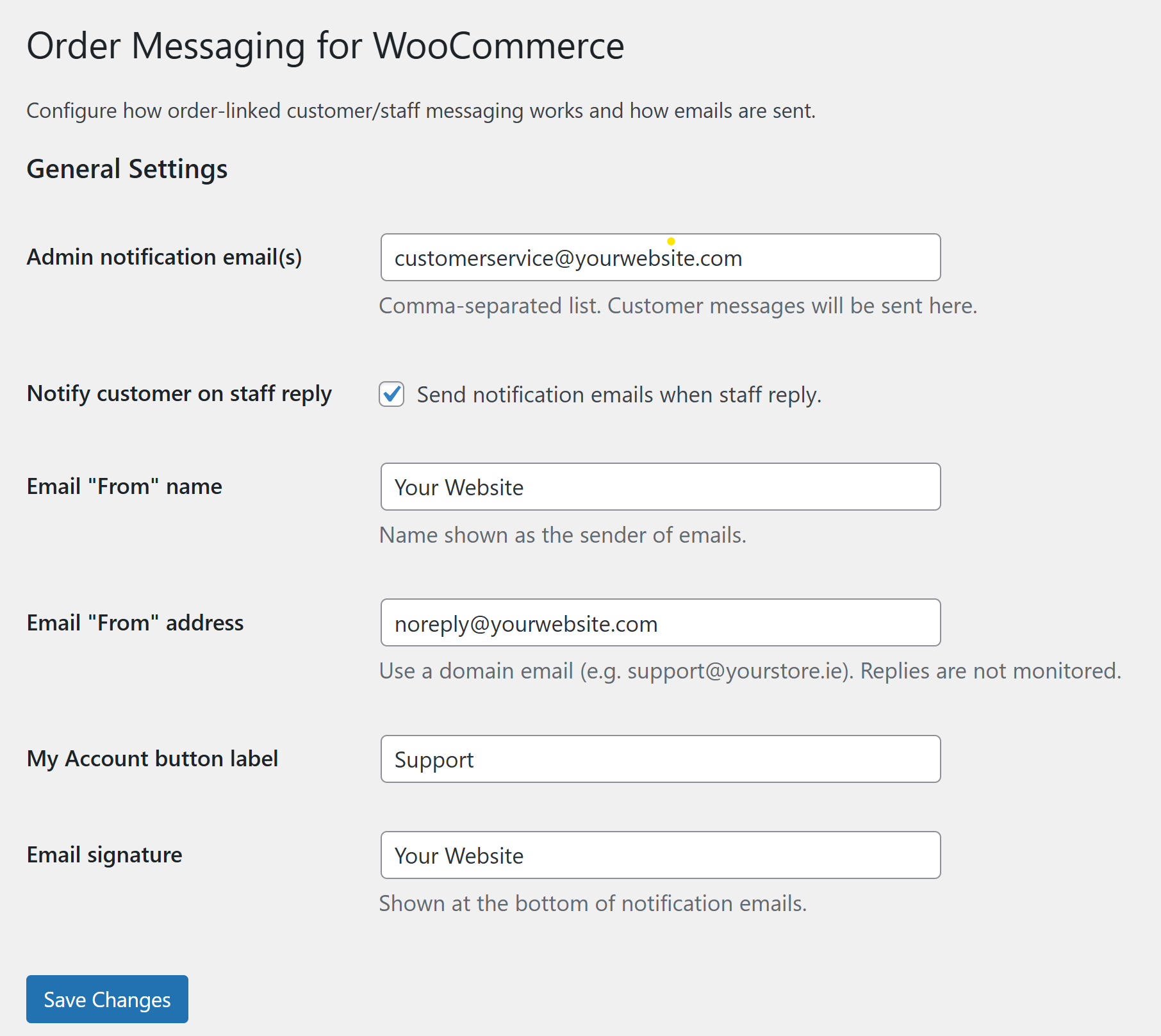Click the "Send notification emails when staff reply" label

click(618, 395)
